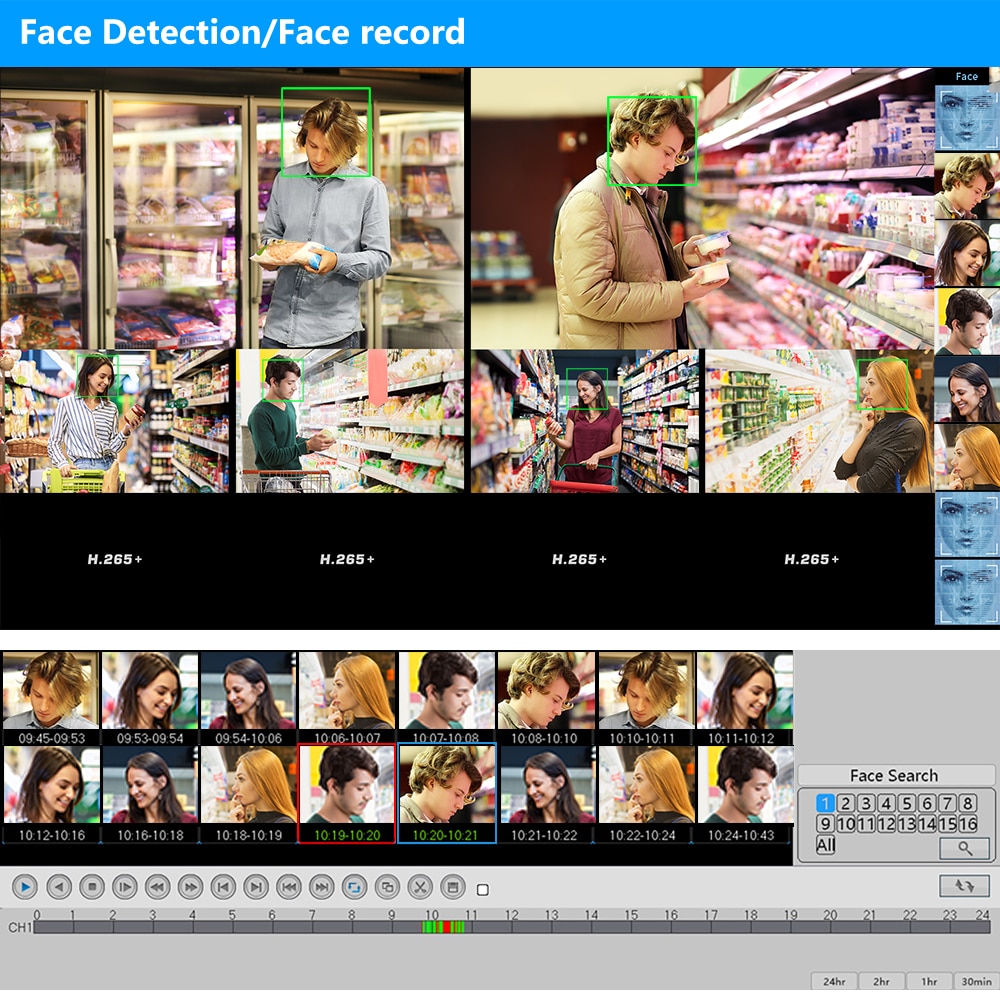Click the blue loop repeat icon
This screenshot has width=1000, height=1000.
(x=354, y=886)
